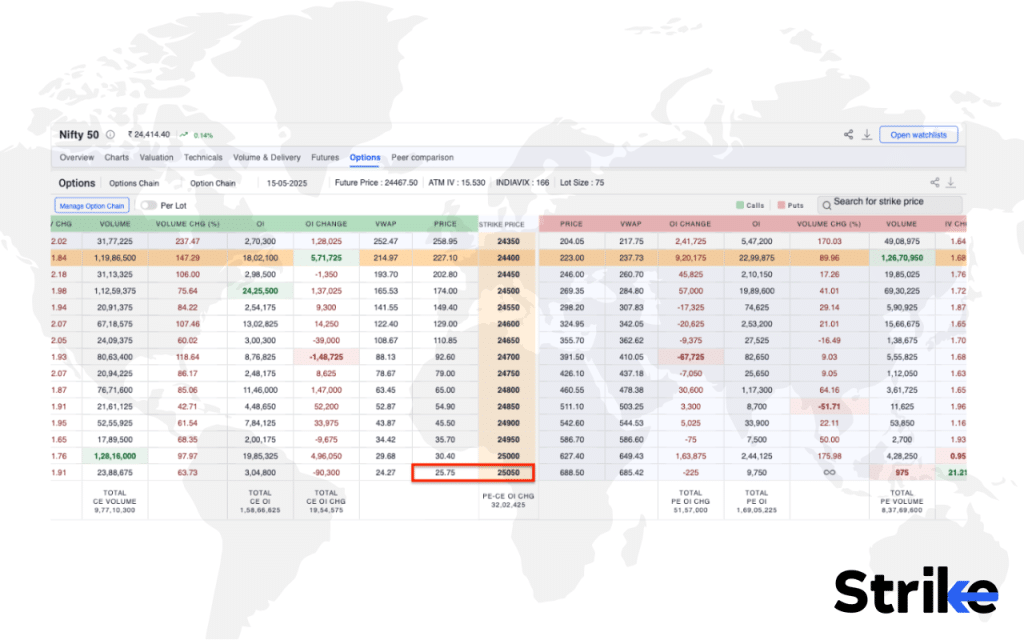This screenshot has width=1024, height=640.
Task: Click the put OI change value -67,725
Action: tap(690, 357)
